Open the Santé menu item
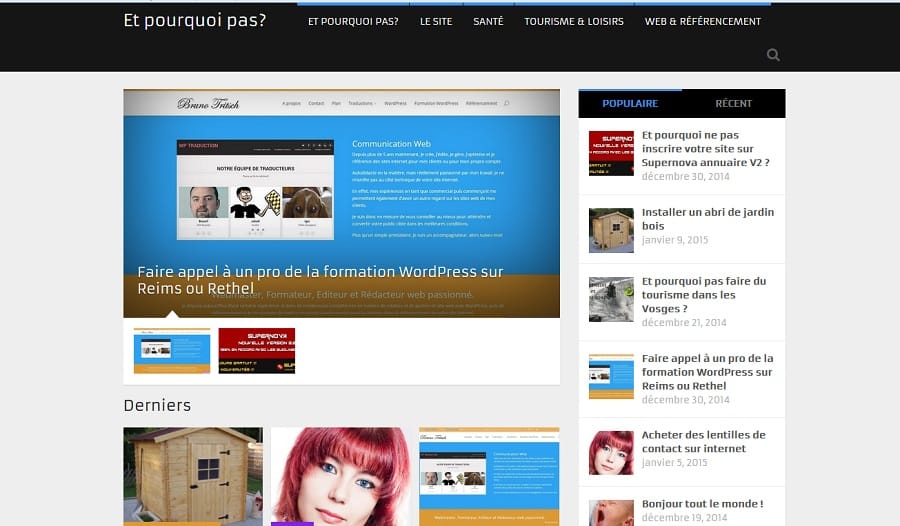Screen dimensions: 900x526 coord(488,21)
